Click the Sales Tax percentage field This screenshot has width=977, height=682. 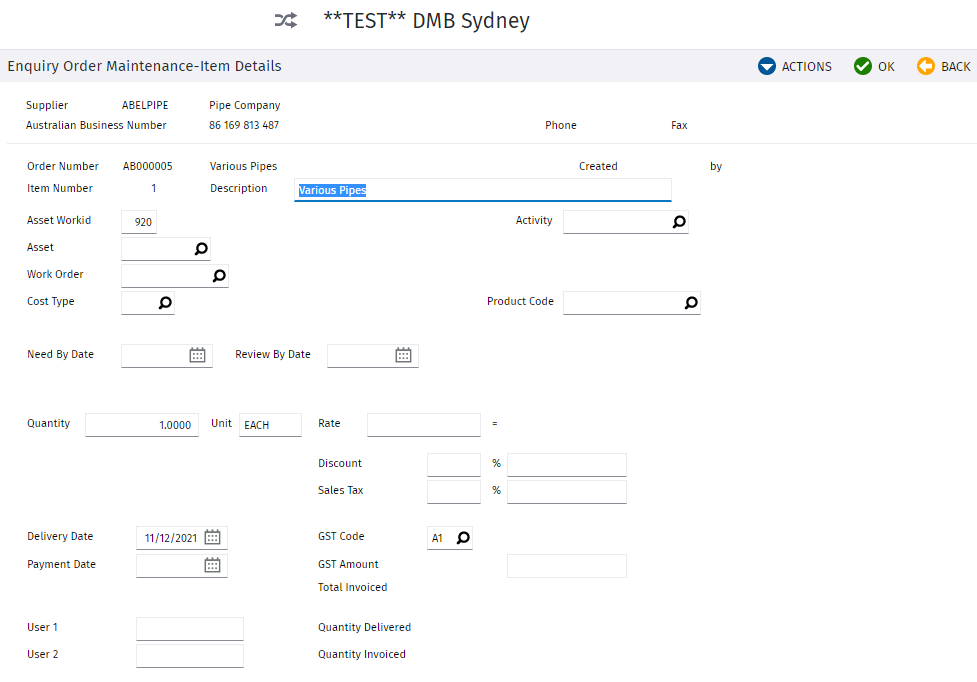pyautogui.click(x=454, y=491)
